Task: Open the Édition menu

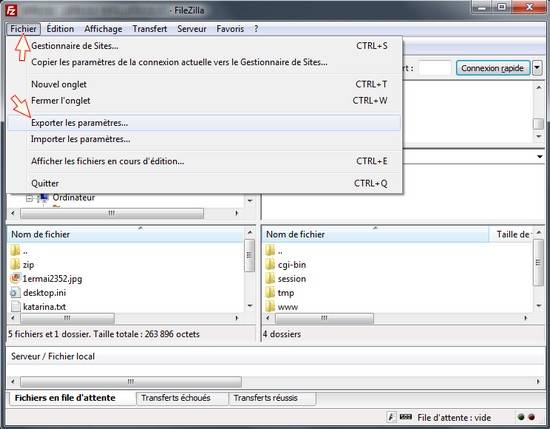Action: (x=60, y=29)
